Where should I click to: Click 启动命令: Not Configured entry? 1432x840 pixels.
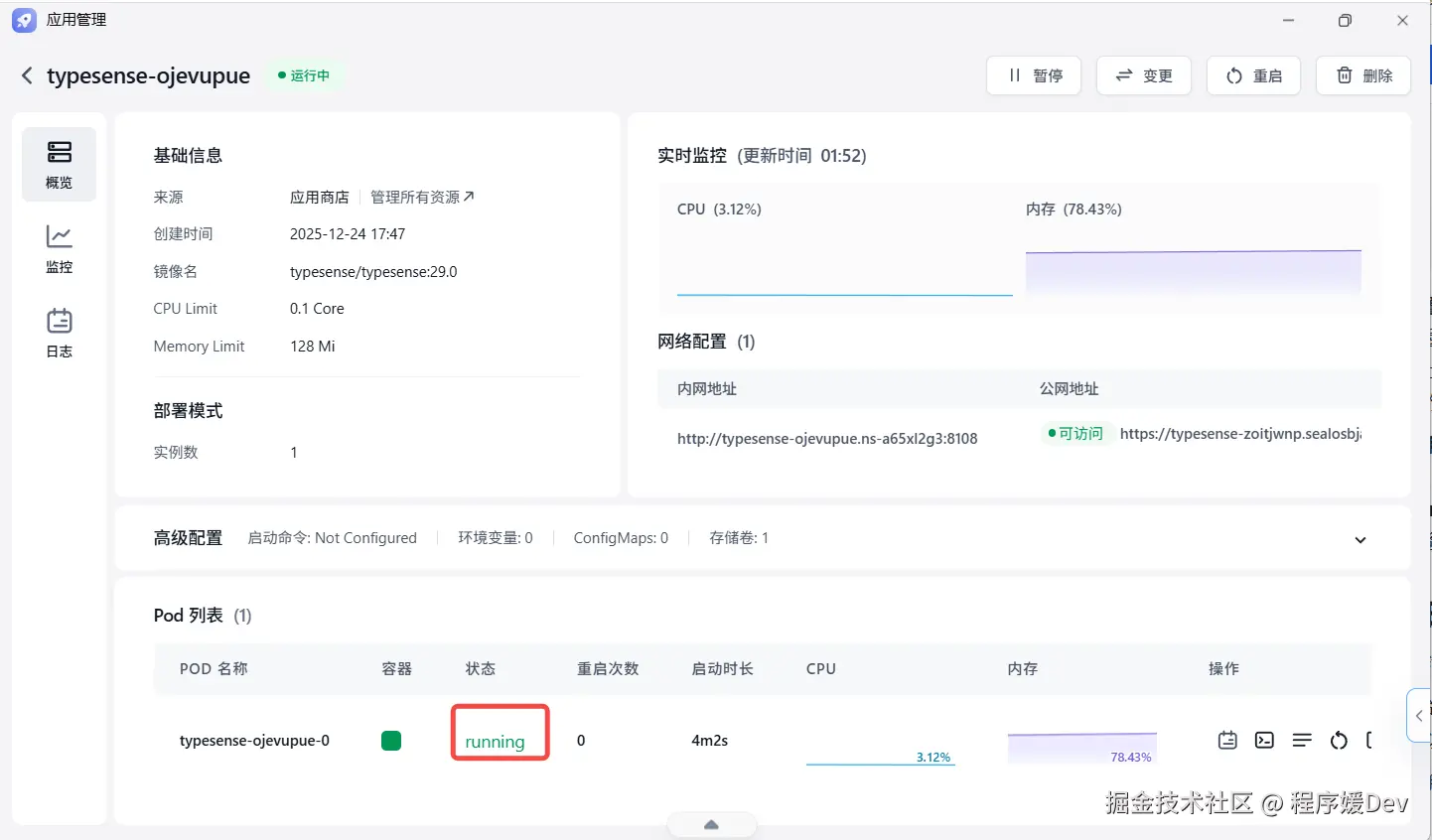(x=332, y=538)
